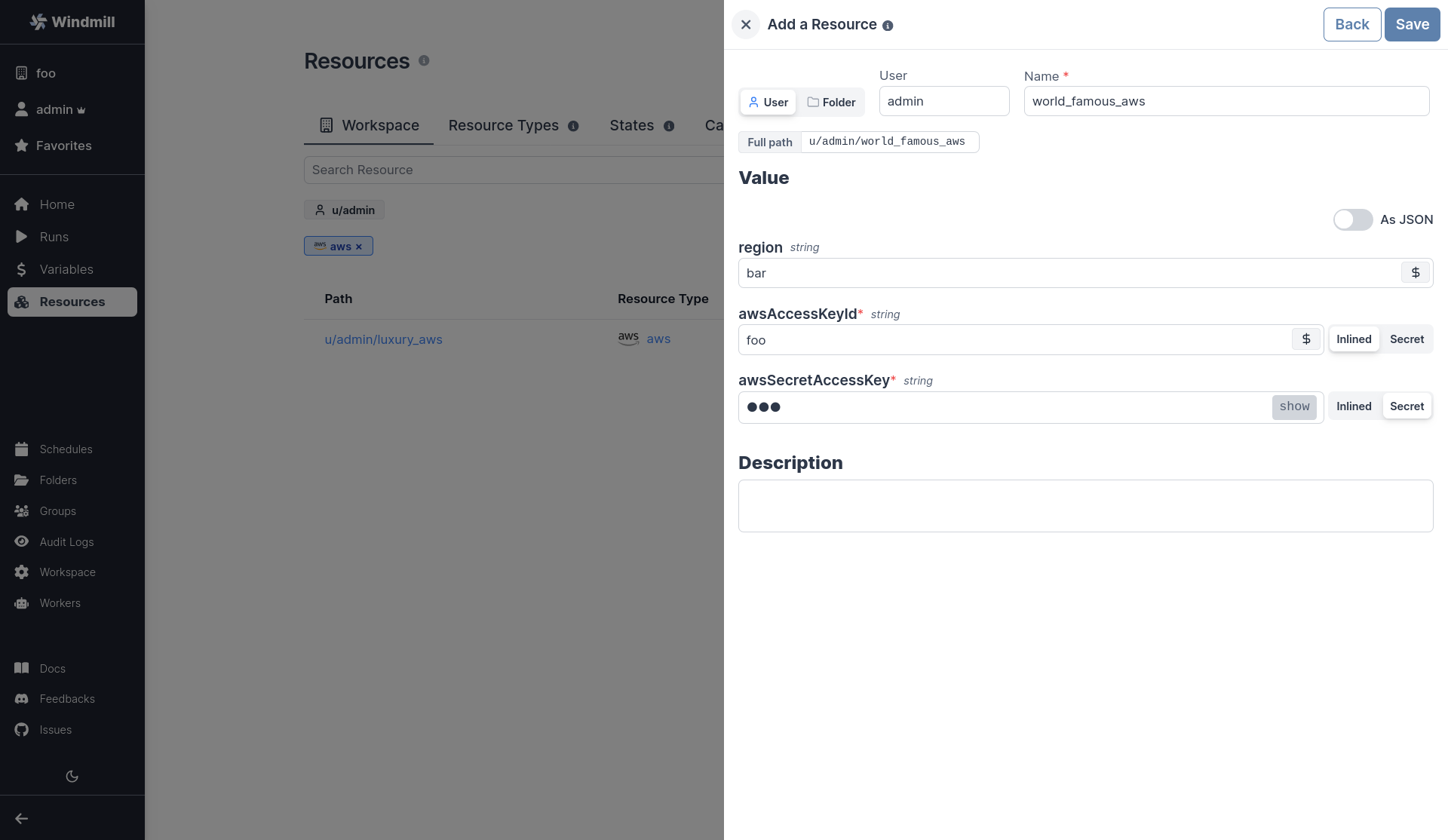Open the foo workspace selector
The image size is (1448, 840).
tap(45, 73)
